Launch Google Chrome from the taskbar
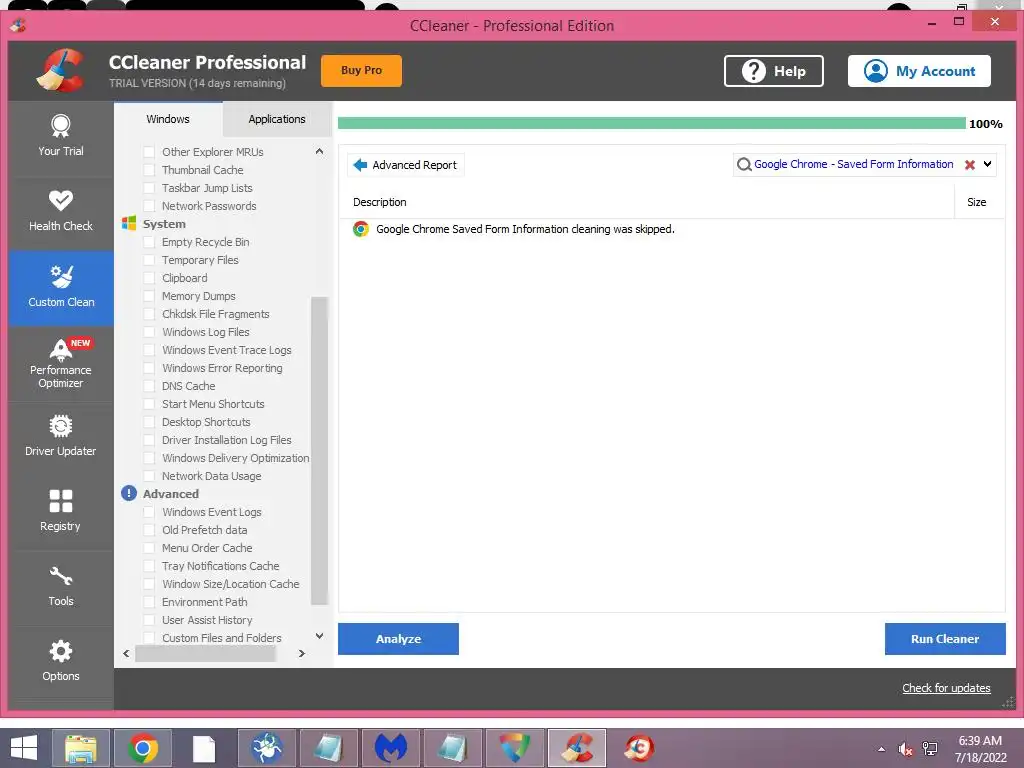The height and width of the screenshot is (768, 1024). click(142, 748)
